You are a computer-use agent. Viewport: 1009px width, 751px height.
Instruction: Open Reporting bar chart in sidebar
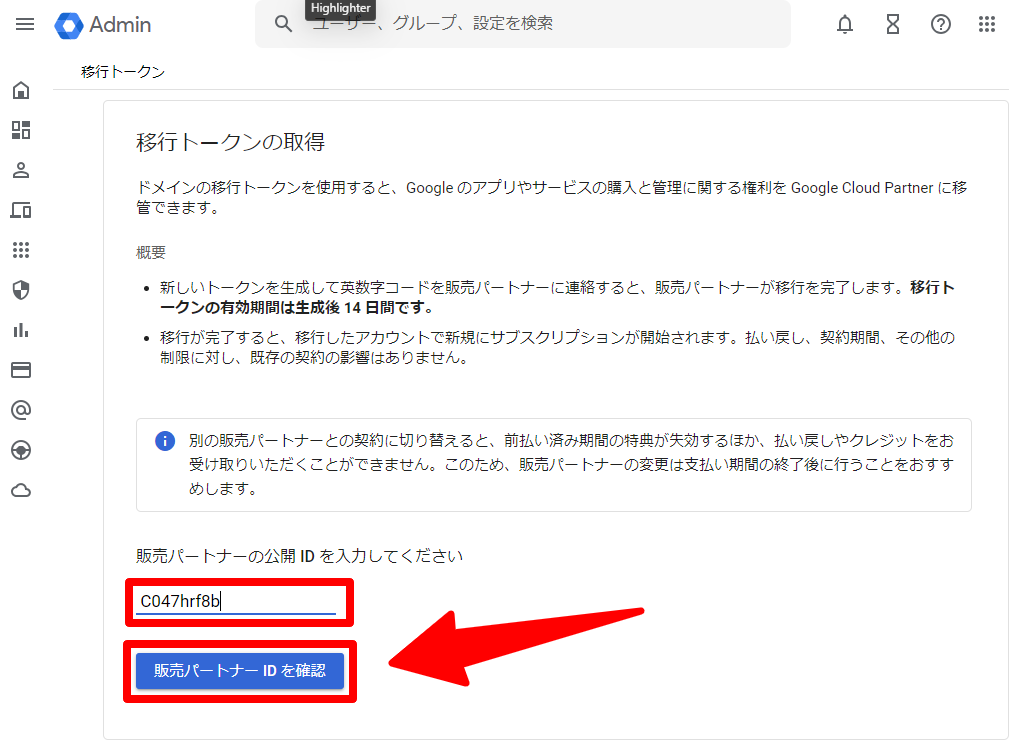pyautogui.click(x=21, y=330)
